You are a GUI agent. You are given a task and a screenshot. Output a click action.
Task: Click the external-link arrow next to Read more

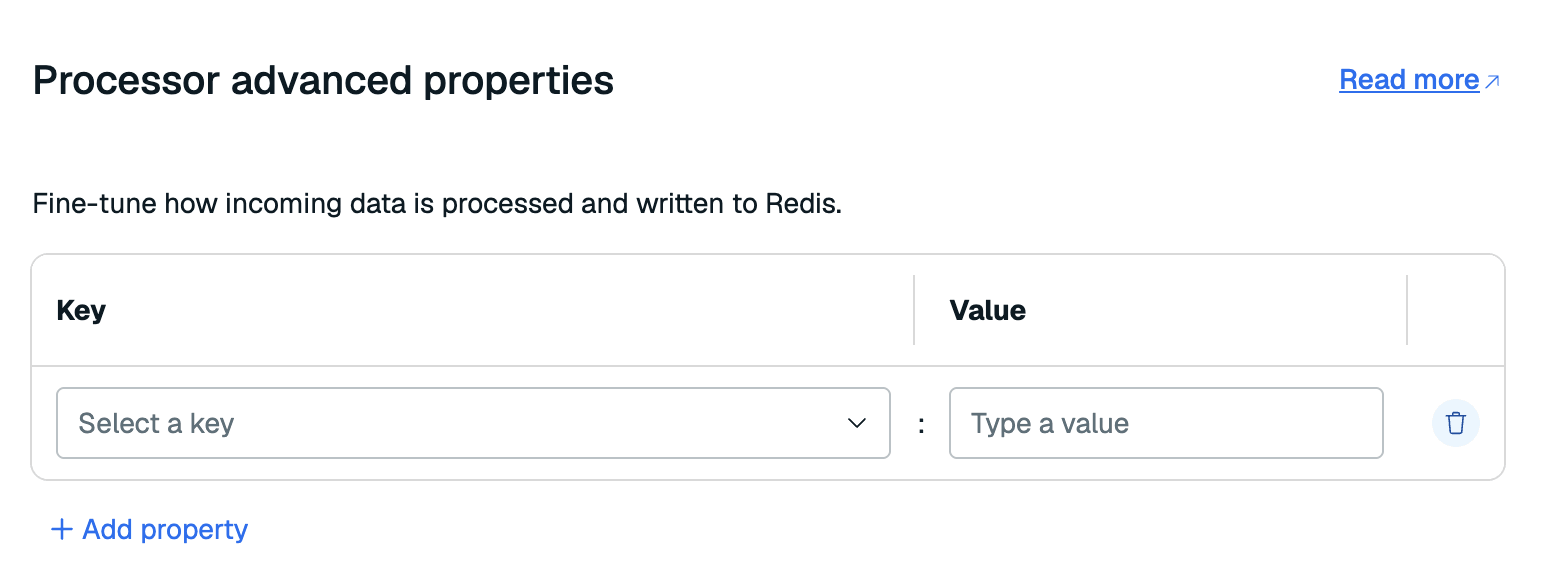click(1492, 81)
